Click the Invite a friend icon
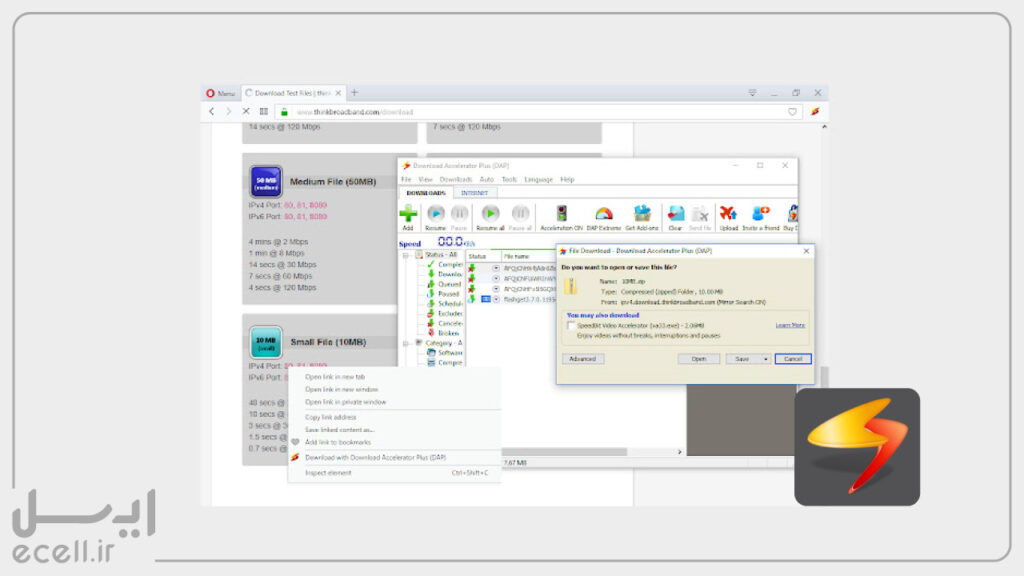Screen dimensions: 1024x576 click(x=761, y=214)
